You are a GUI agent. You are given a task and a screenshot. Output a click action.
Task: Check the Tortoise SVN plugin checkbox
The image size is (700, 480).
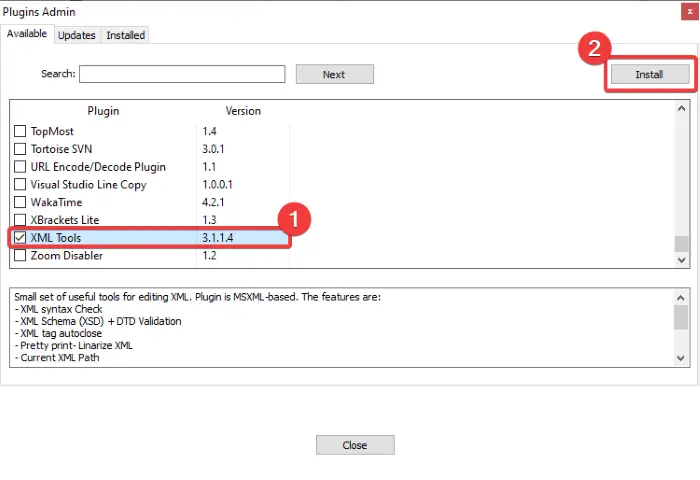[20, 149]
